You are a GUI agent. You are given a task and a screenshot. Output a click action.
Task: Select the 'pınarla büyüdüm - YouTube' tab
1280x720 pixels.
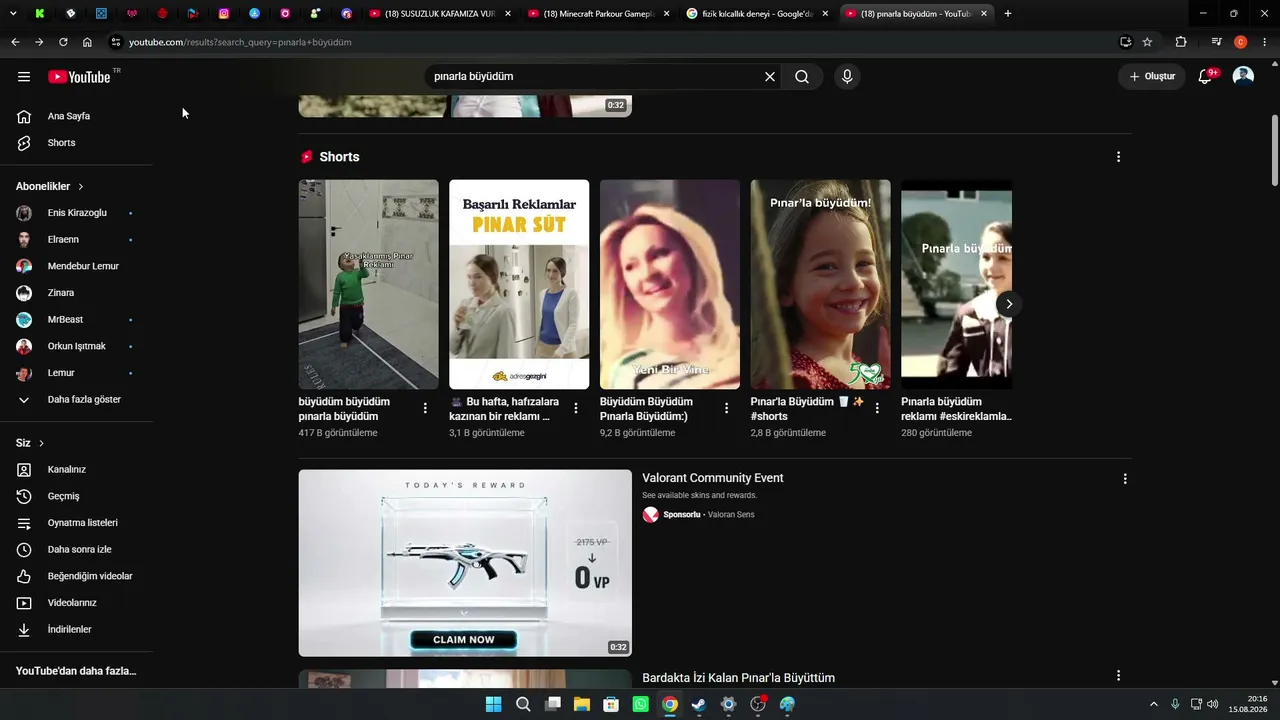coord(916,14)
